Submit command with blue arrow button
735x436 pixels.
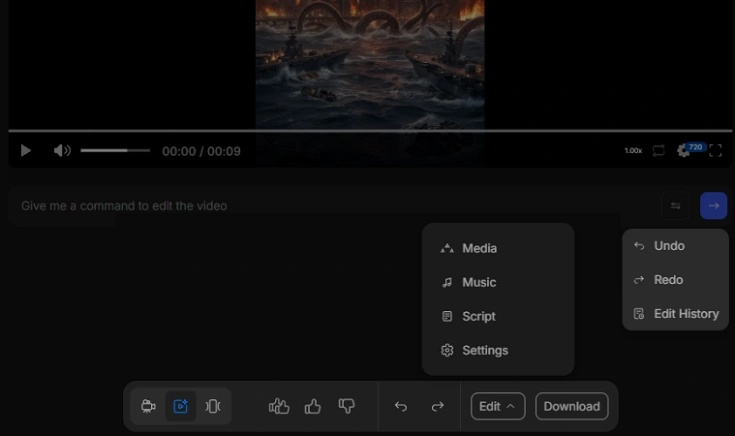[713, 206]
